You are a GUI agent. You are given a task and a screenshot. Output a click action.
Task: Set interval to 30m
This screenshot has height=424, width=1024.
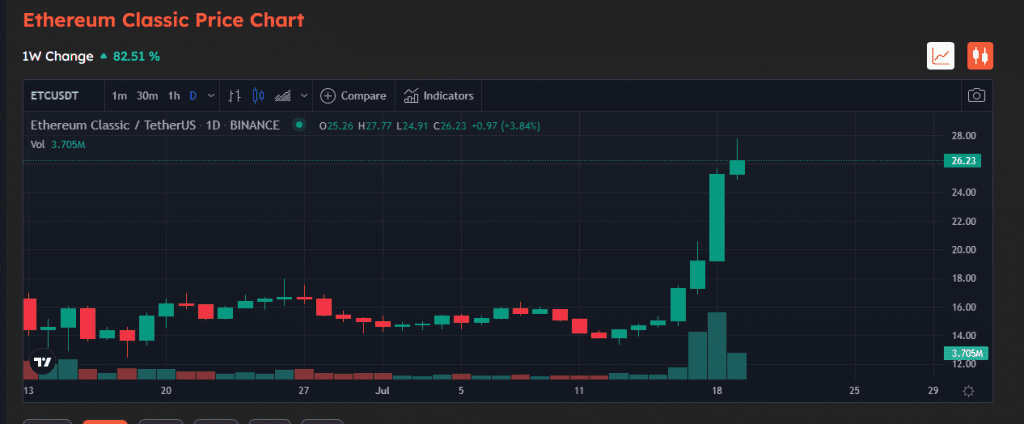point(147,96)
